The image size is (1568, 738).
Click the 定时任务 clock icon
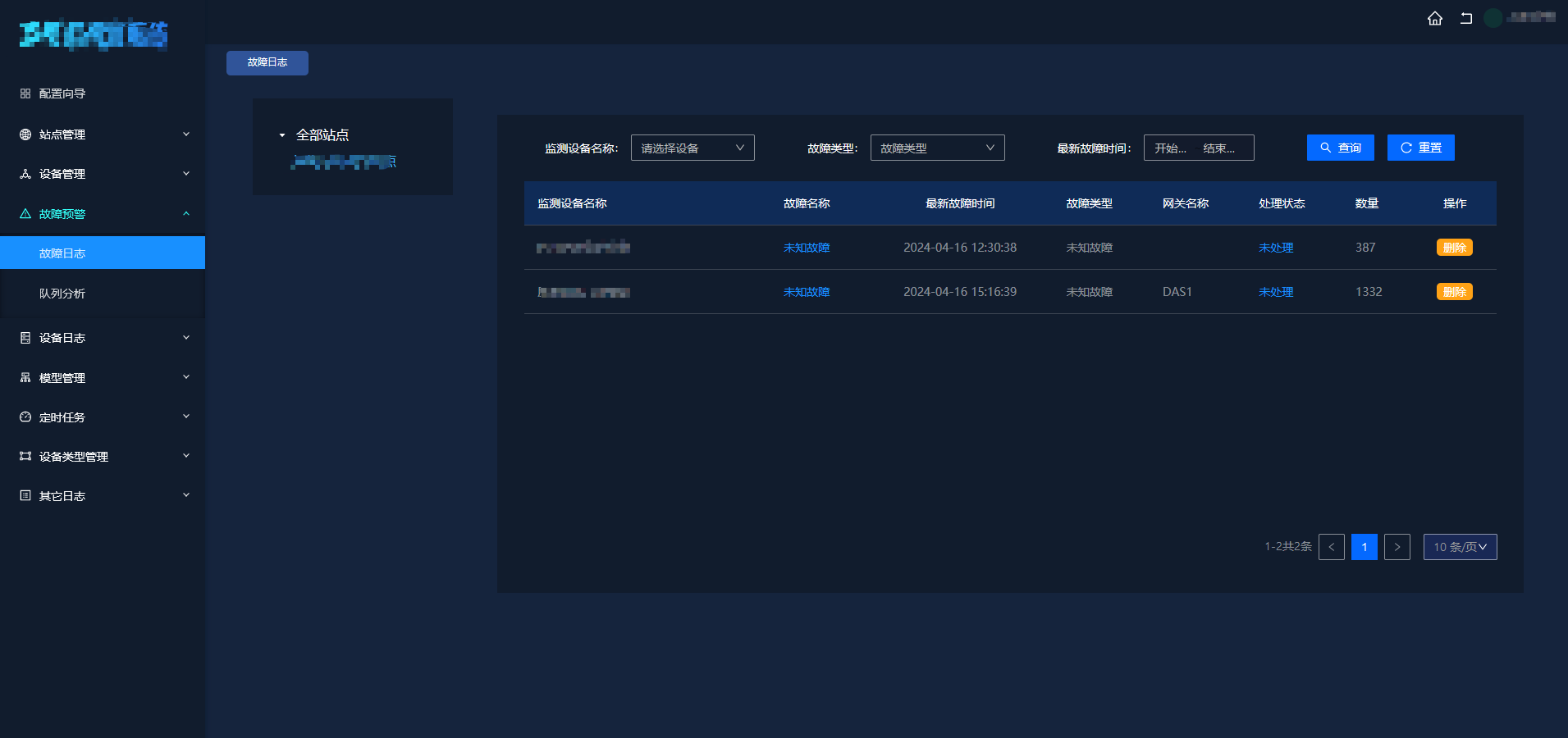25,417
